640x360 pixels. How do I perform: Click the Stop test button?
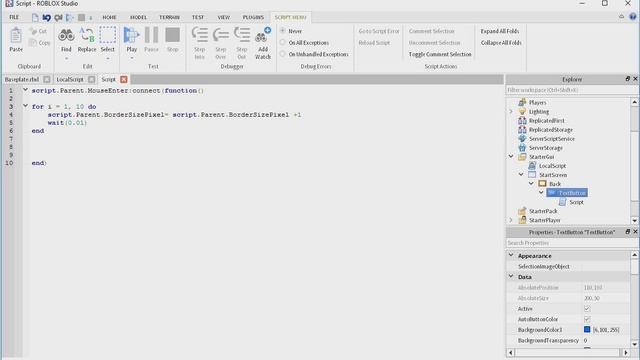coord(173,35)
